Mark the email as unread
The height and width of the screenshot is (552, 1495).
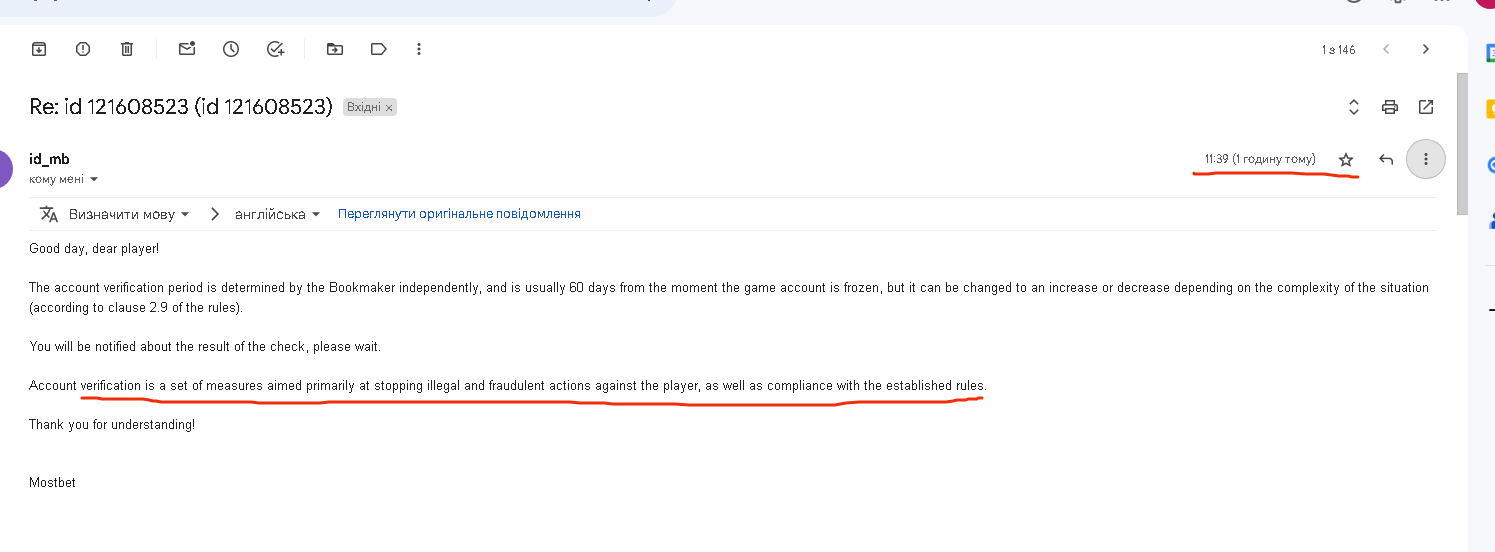pyautogui.click(x=187, y=49)
